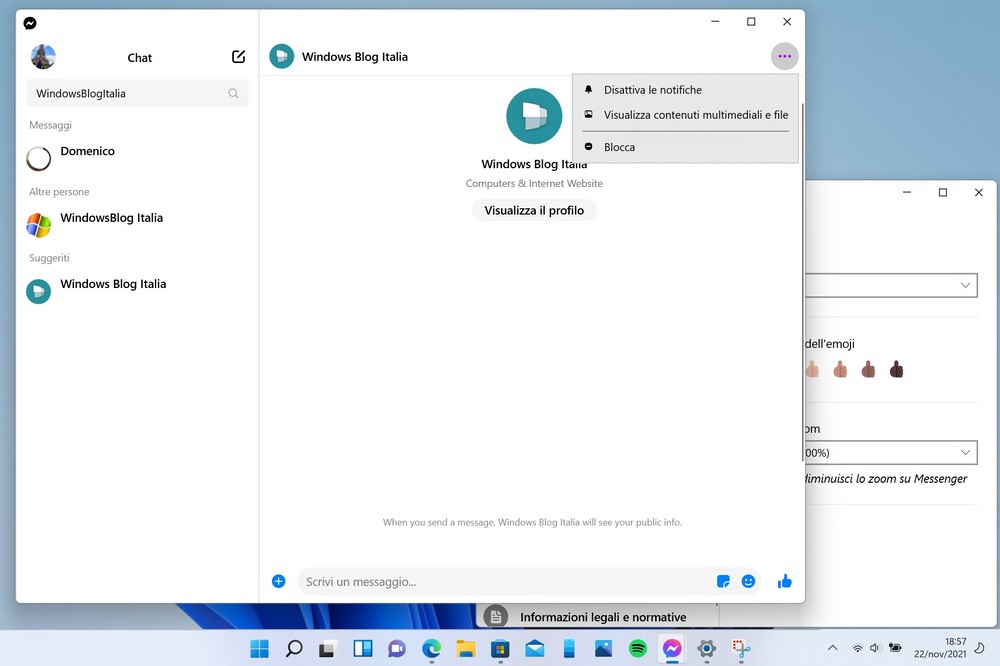Send a thumbs-up like
This screenshot has height=666, width=1000.
[785, 581]
